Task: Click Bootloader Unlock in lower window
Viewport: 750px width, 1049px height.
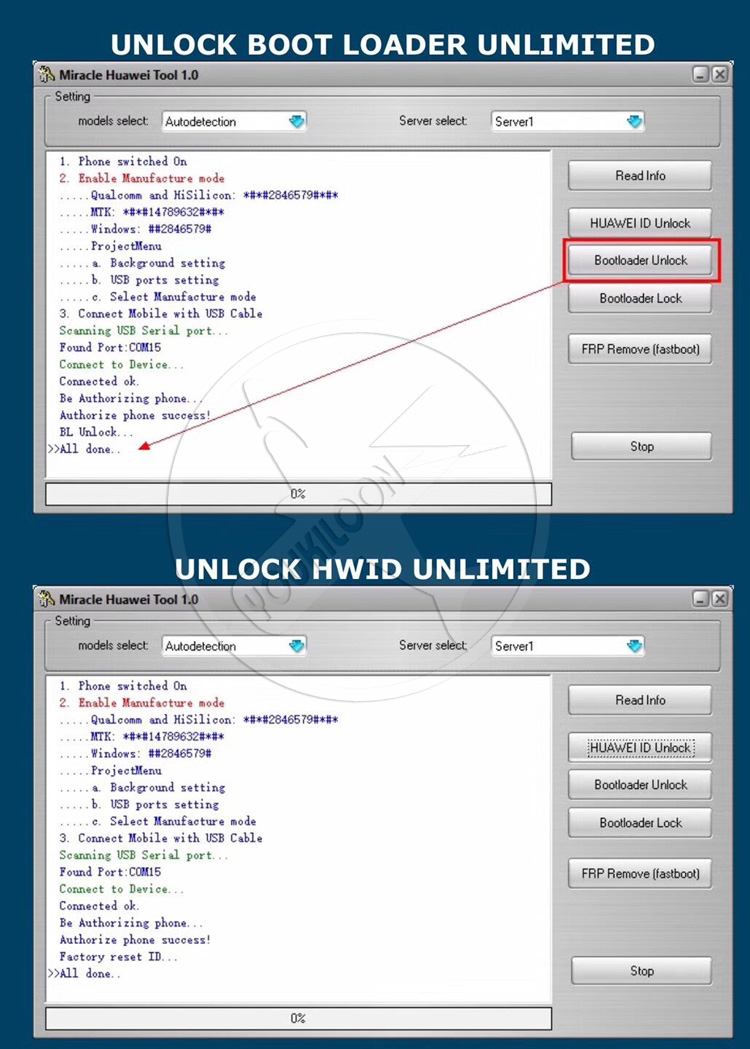Action: click(x=640, y=785)
